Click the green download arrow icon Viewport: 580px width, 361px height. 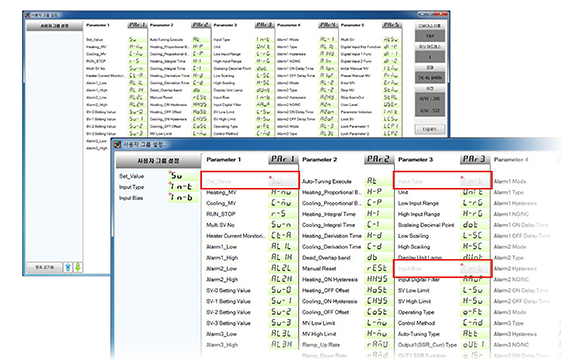[x=78, y=267]
